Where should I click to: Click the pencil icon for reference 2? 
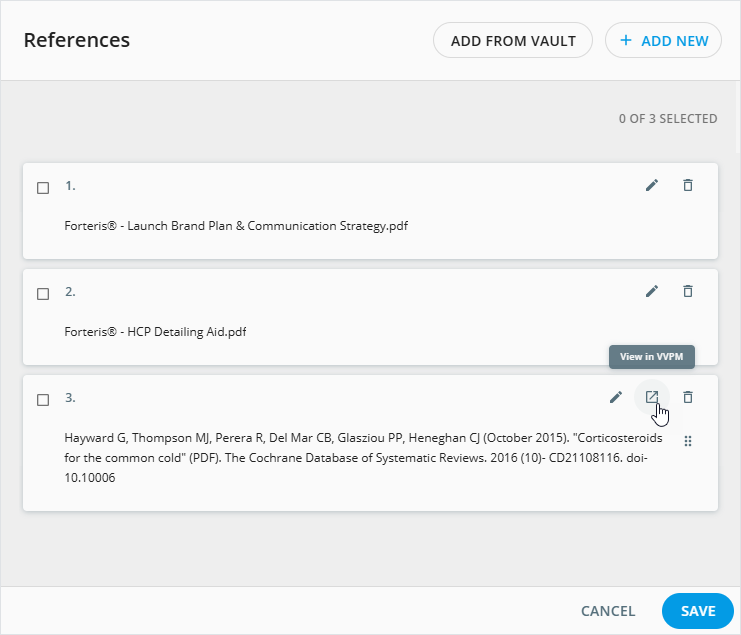(652, 291)
